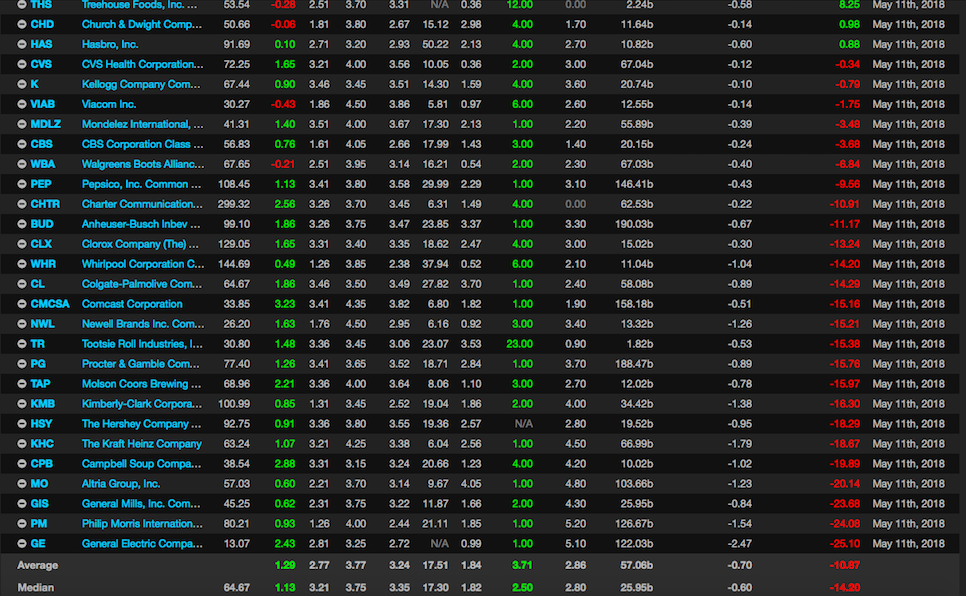Screen dimensions: 966x596
Task: Select Tootsie Roll's 23.00 green value
Action: pos(519,344)
